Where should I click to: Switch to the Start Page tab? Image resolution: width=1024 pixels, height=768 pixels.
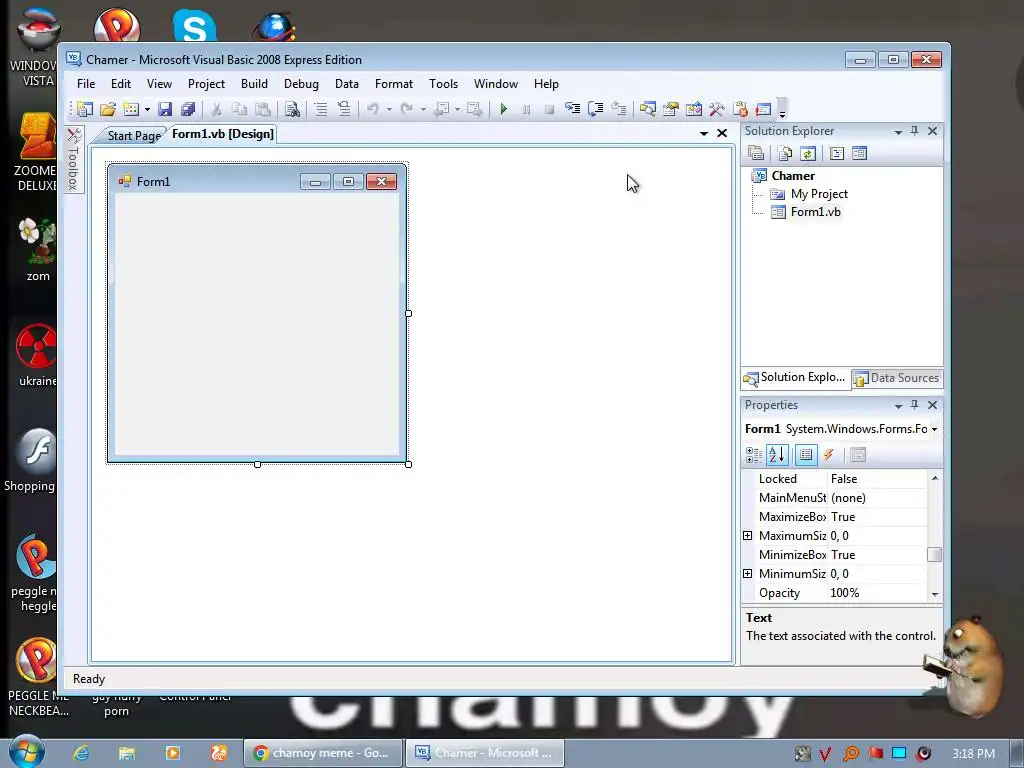pos(134,135)
